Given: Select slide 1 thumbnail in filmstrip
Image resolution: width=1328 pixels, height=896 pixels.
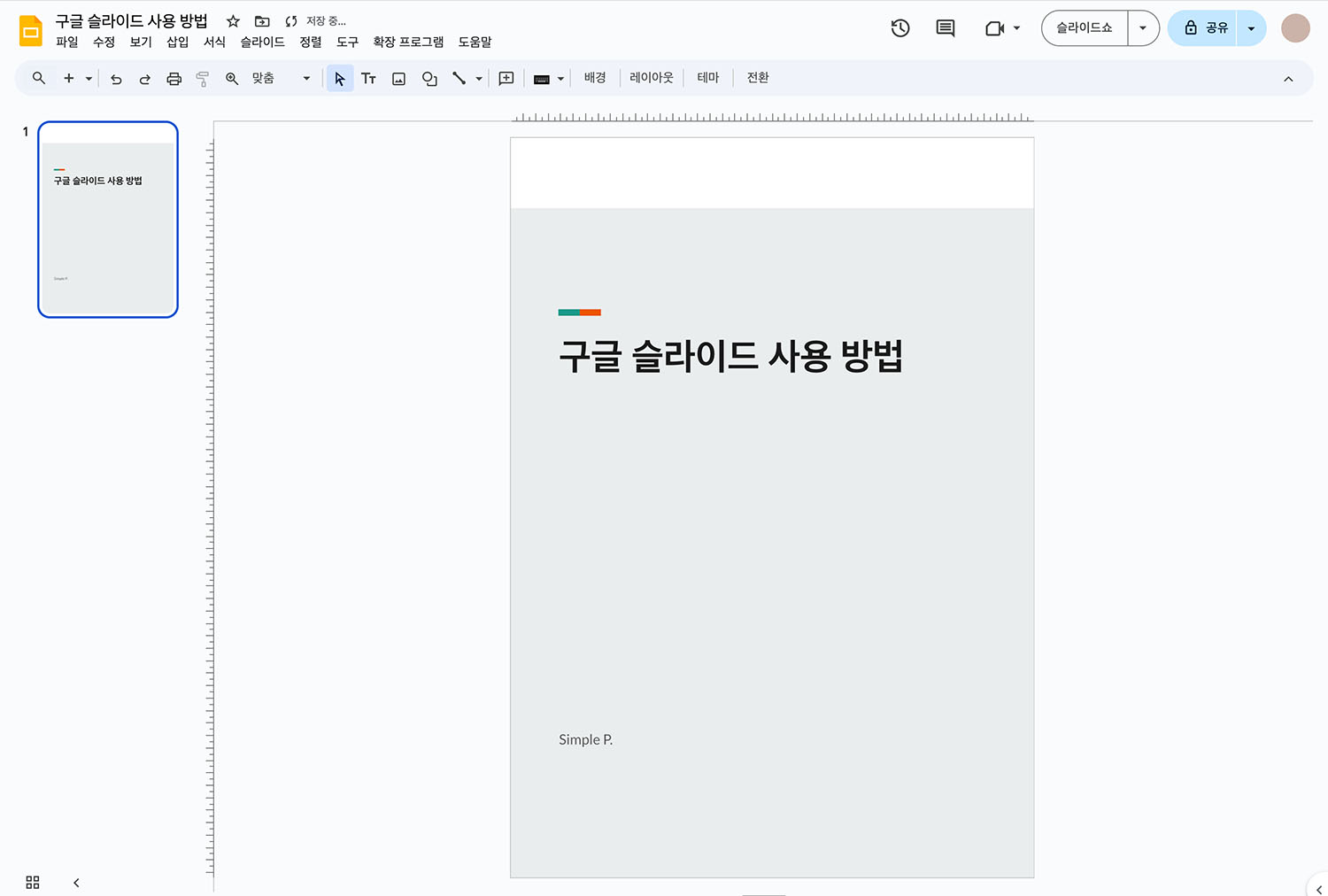Looking at the screenshot, I should (108, 220).
